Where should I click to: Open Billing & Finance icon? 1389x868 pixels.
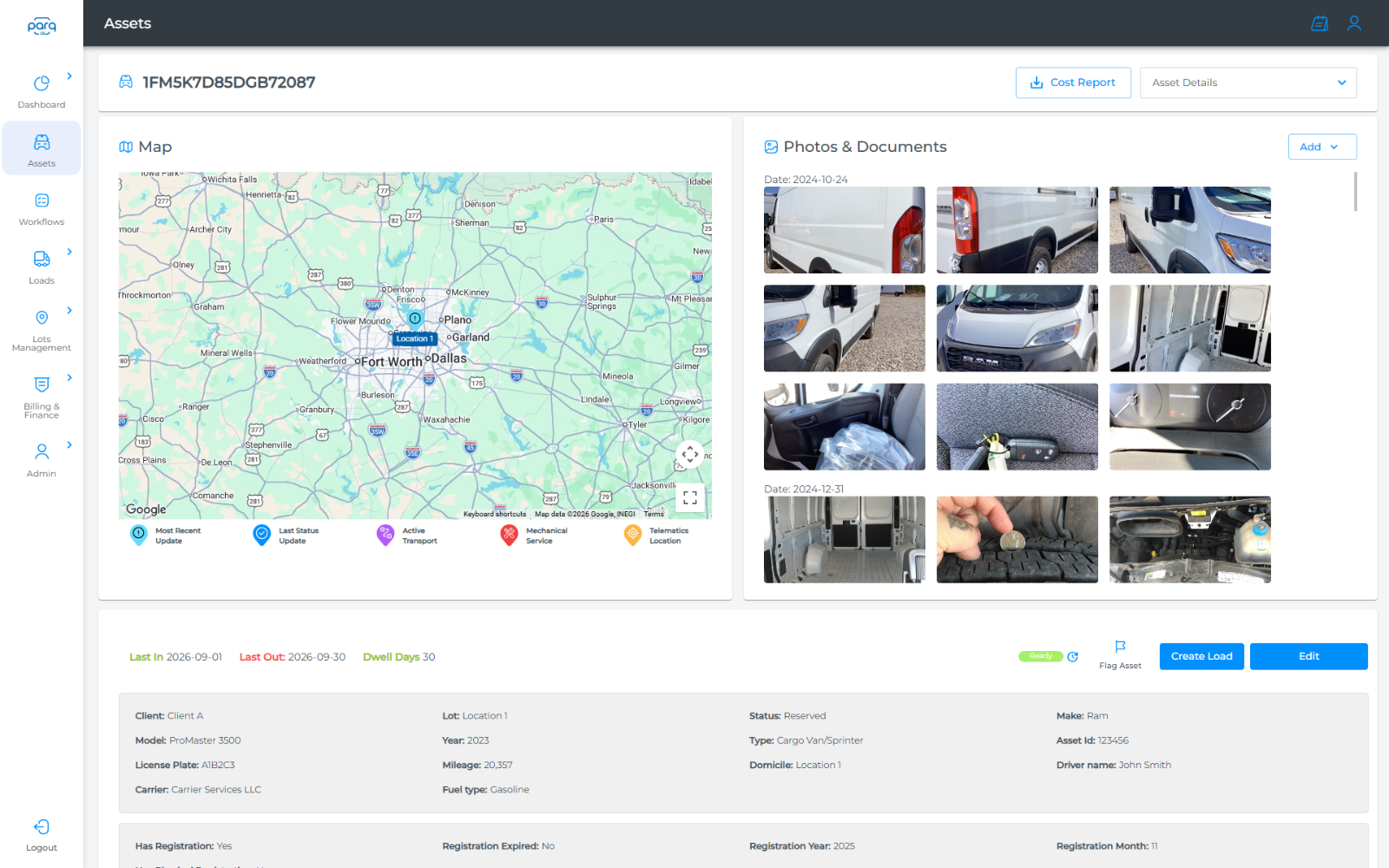coord(42,385)
